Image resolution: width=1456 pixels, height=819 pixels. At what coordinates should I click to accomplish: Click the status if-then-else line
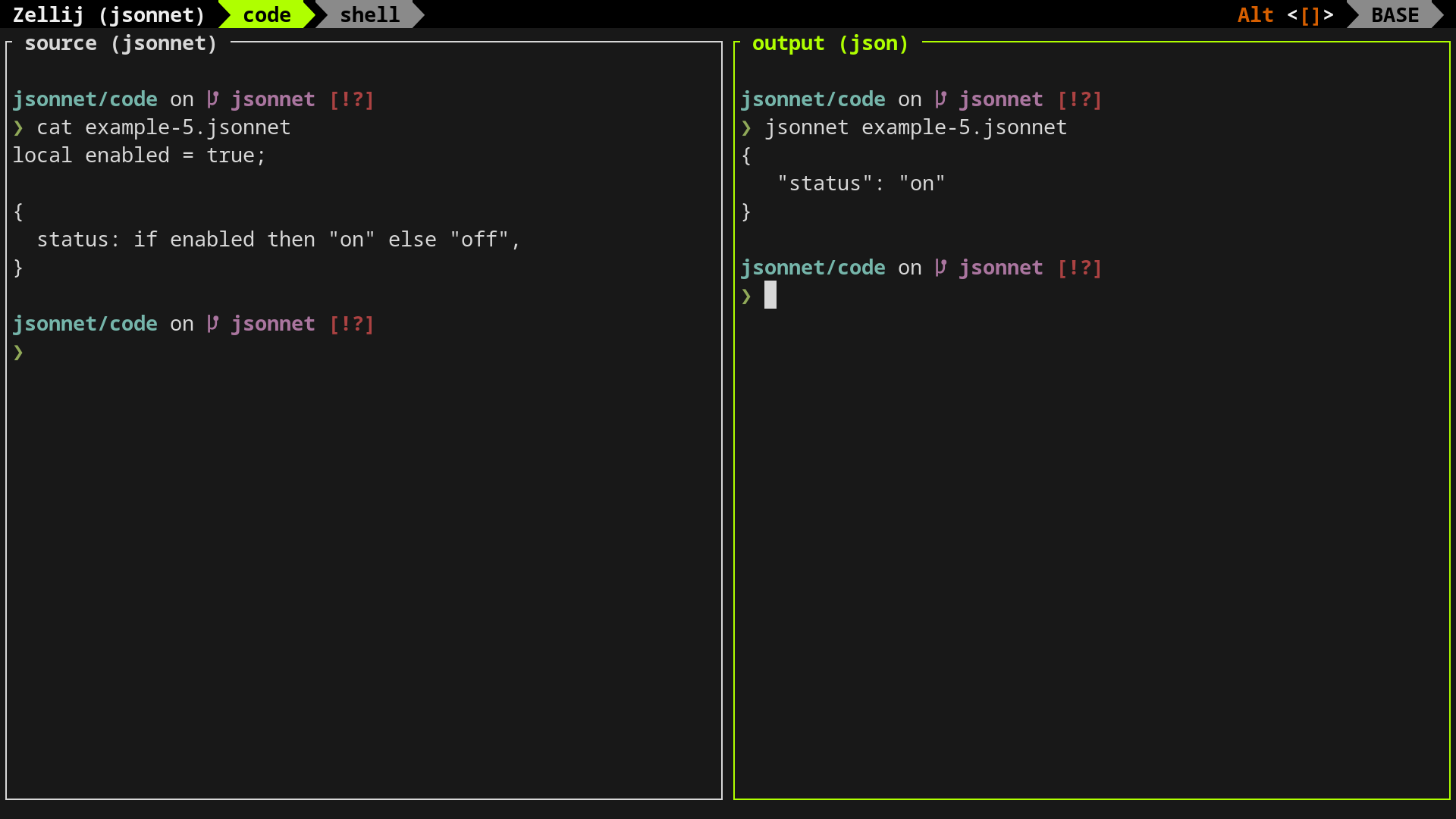click(x=279, y=240)
